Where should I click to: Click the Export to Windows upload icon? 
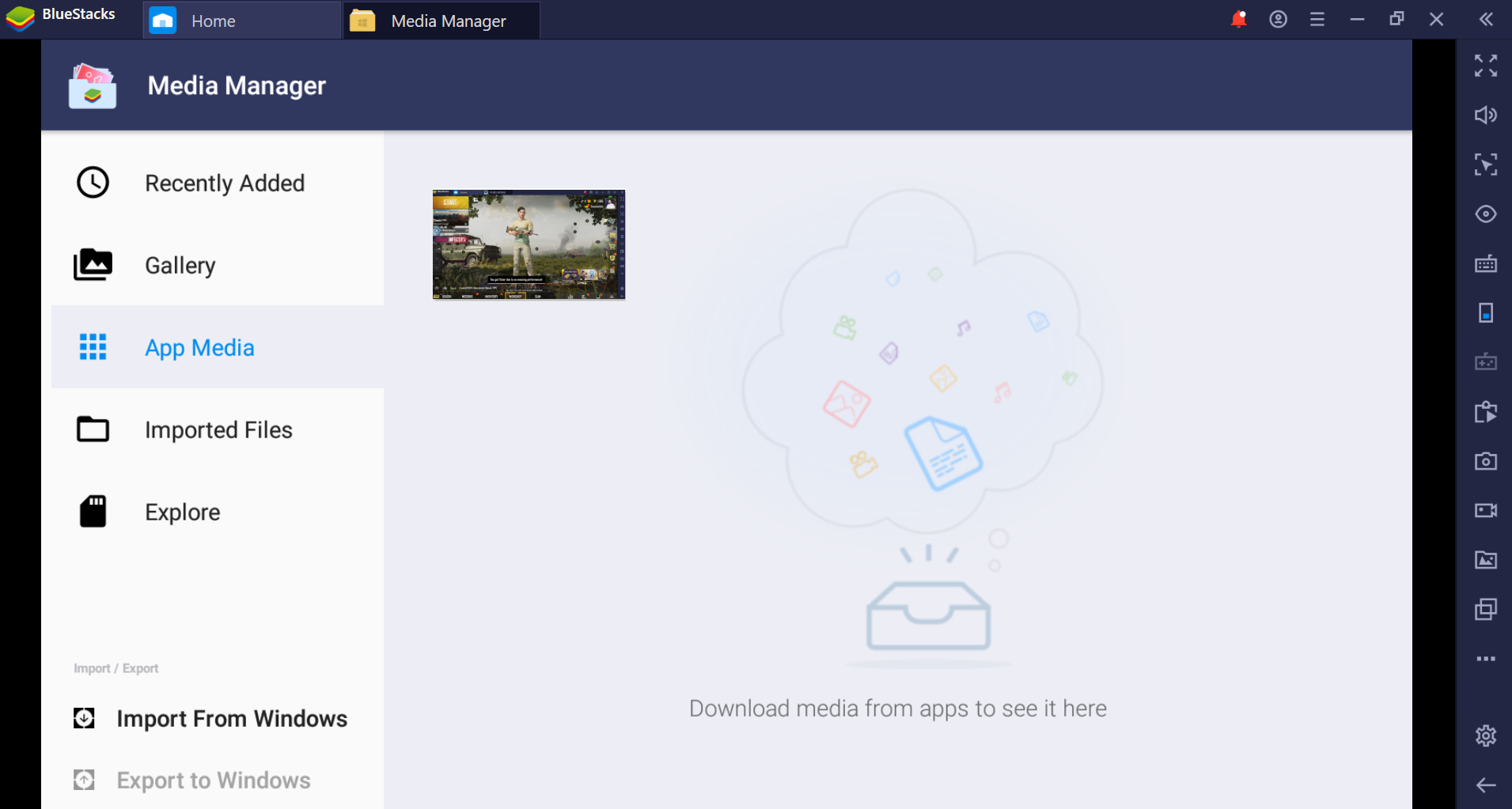click(84, 780)
